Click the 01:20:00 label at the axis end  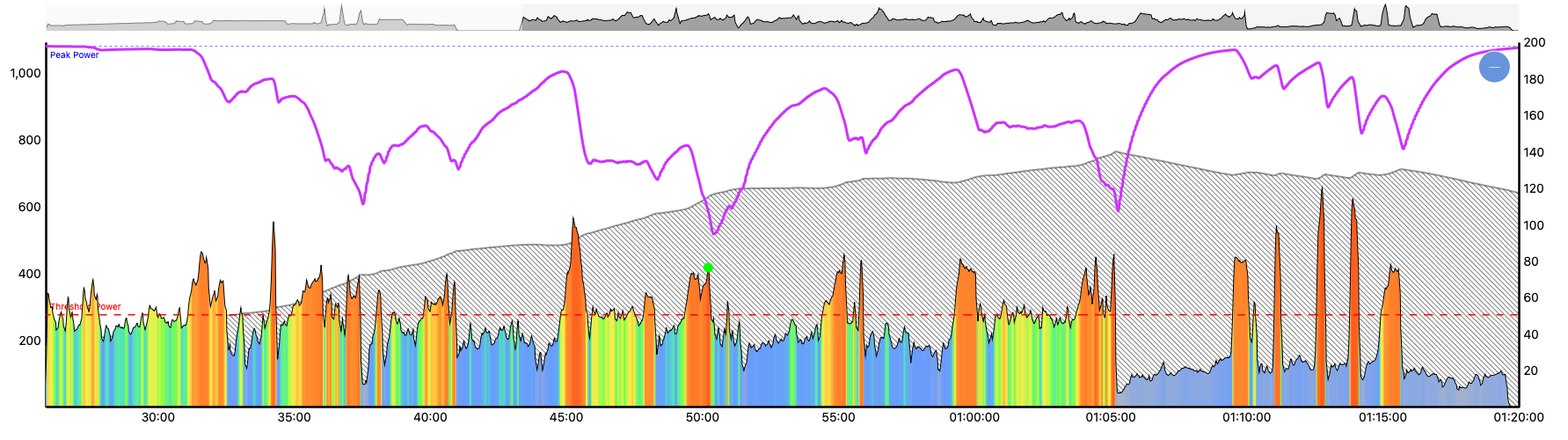1519,418
